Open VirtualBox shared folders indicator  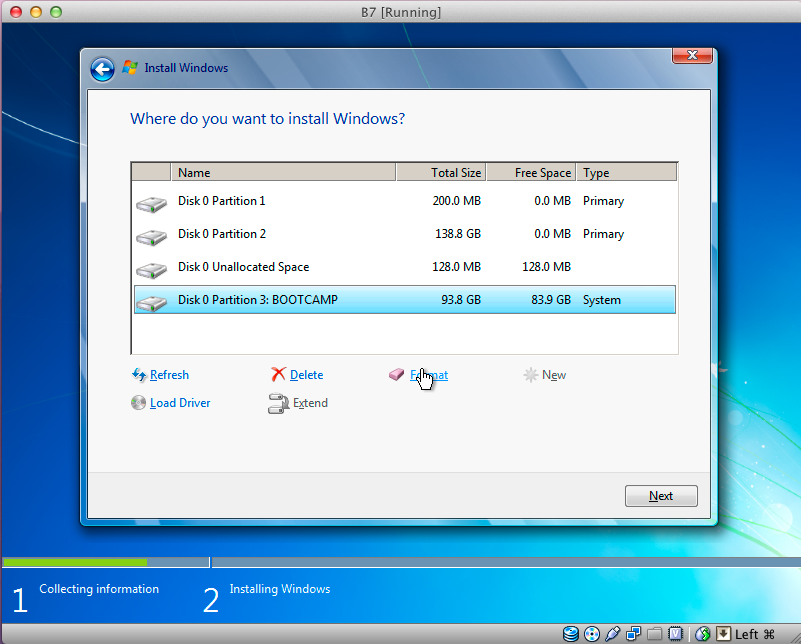654,634
